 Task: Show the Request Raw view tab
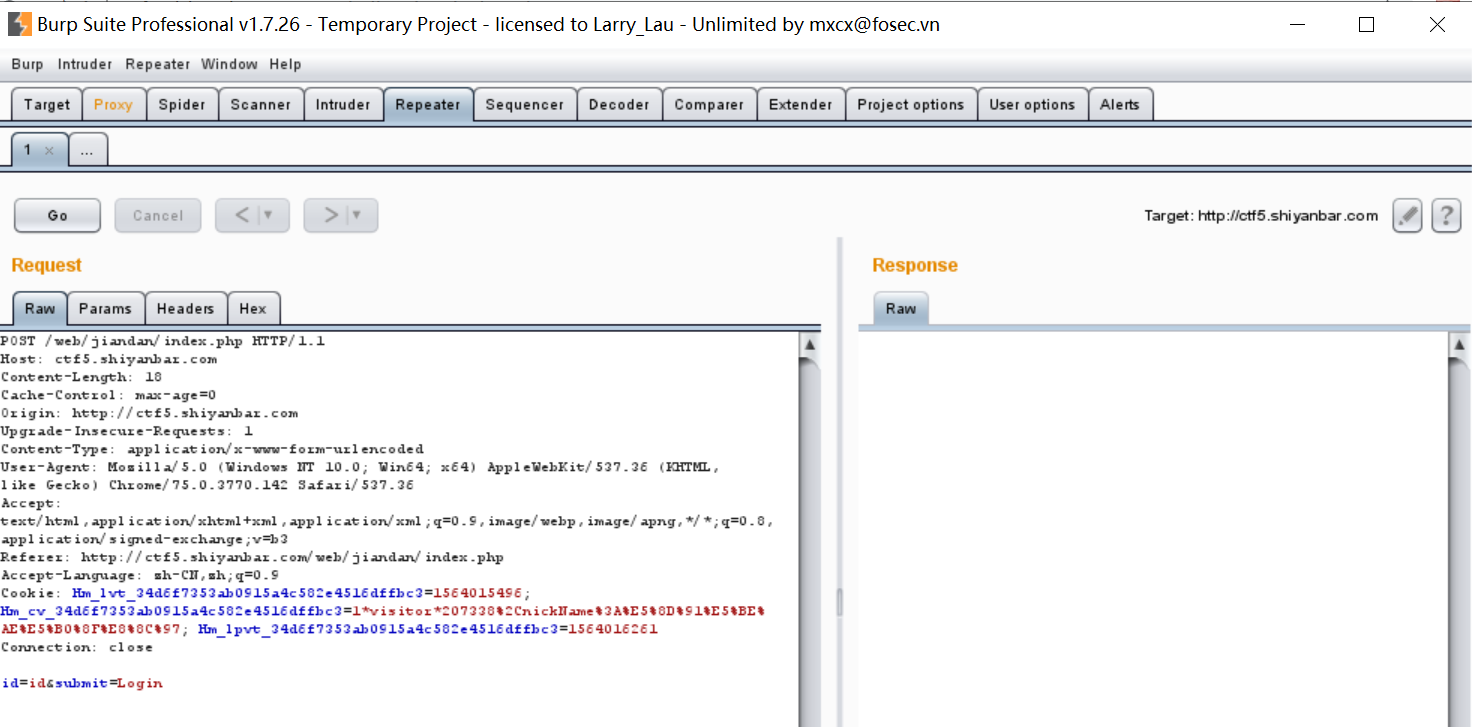pyautogui.click(x=40, y=308)
